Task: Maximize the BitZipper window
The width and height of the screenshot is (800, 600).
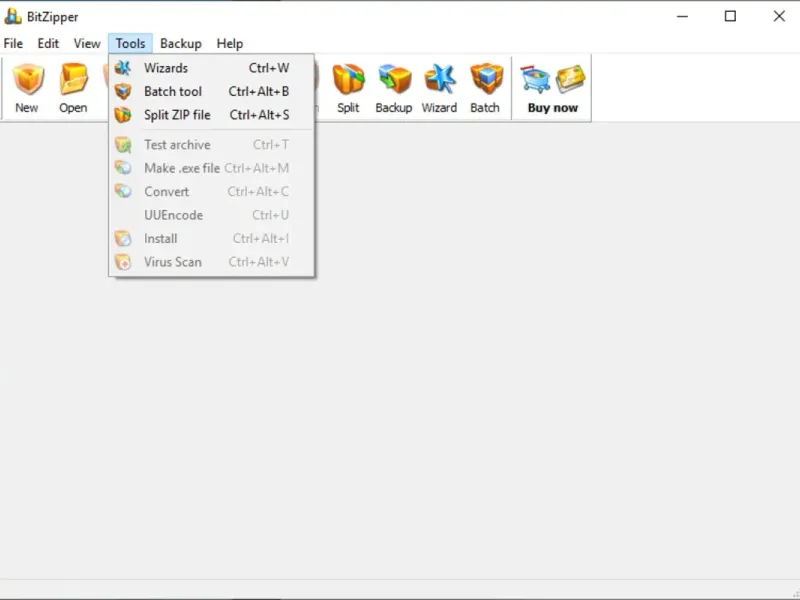Action: (x=730, y=16)
